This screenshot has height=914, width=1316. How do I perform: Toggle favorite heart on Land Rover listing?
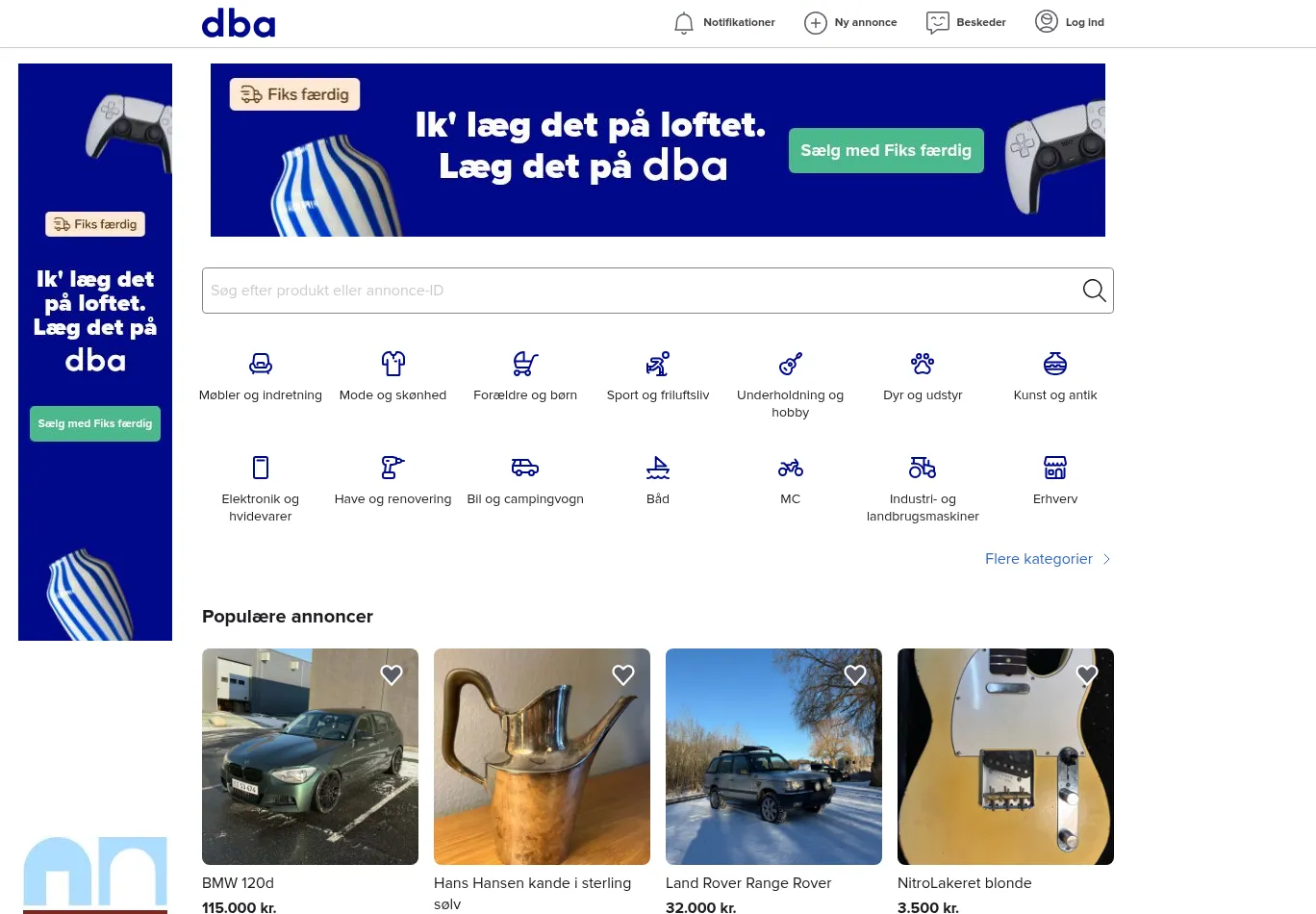[x=855, y=675]
